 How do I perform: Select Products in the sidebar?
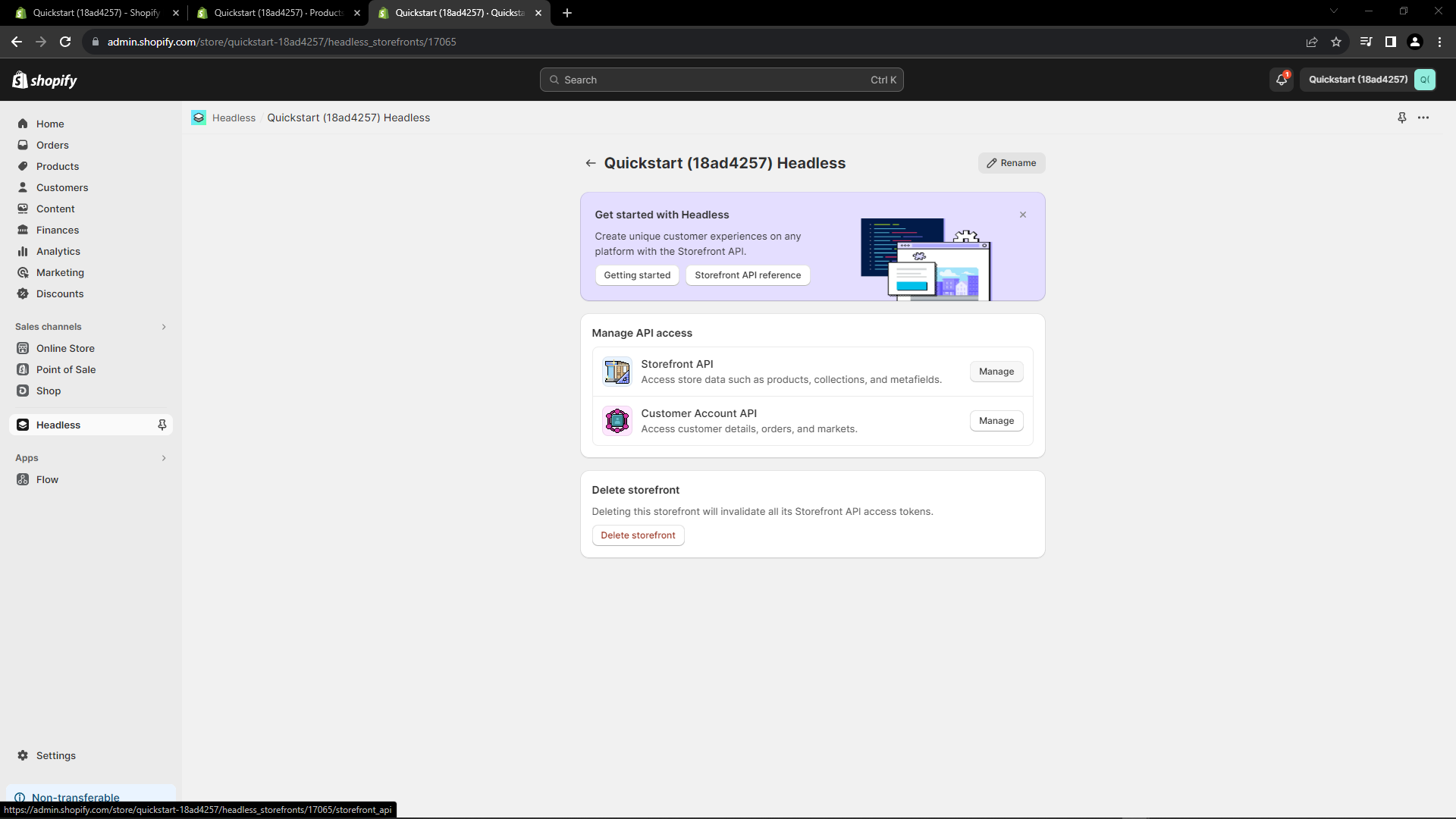pyautogui.click(x=58, y=166)
